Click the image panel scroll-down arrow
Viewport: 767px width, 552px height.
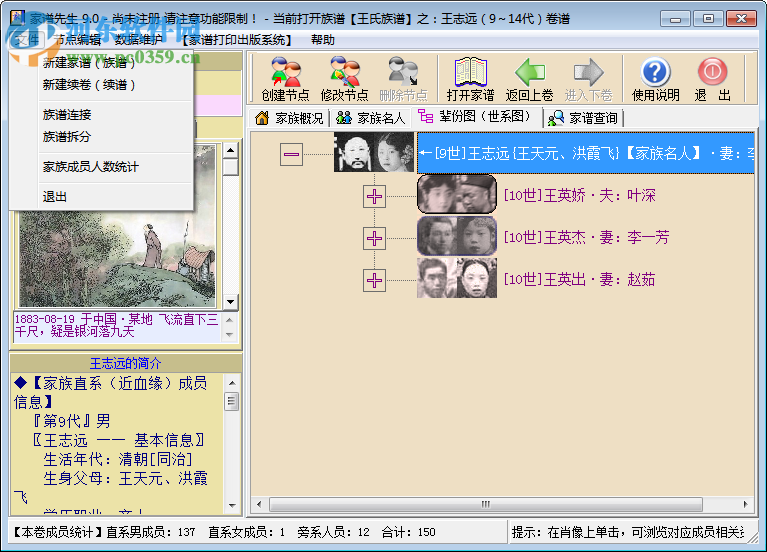231,301
